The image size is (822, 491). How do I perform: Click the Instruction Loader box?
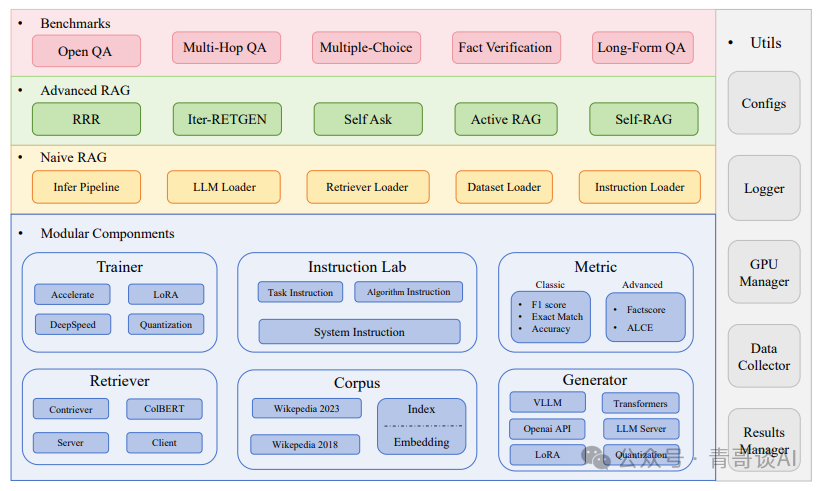[x=640, y=187]
